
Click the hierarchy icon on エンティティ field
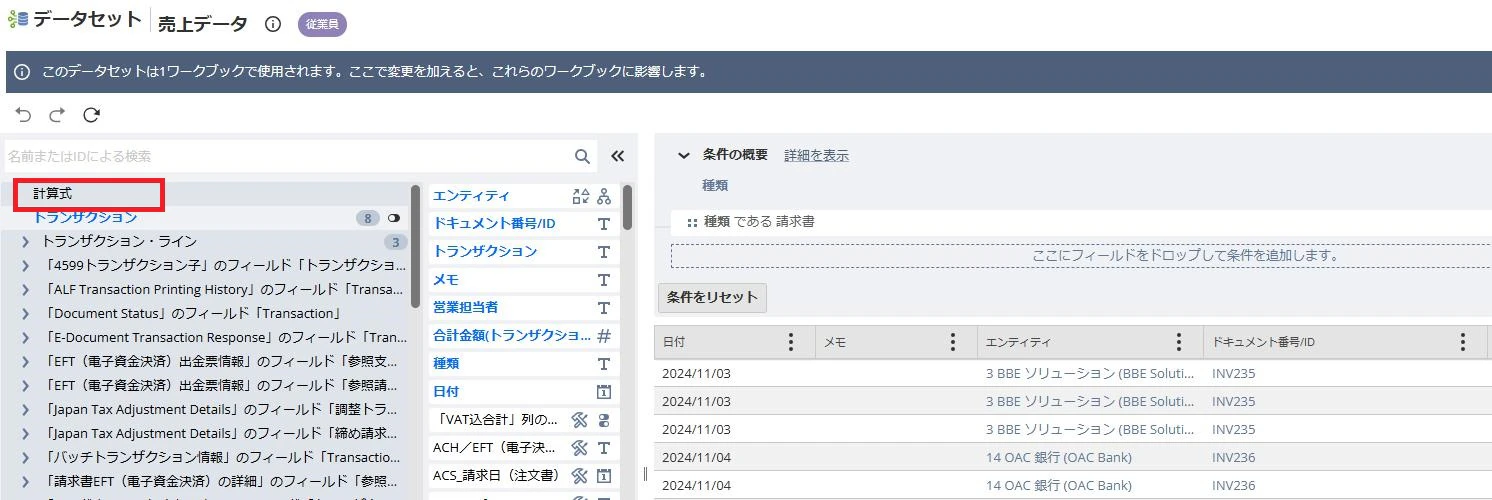click(x=603, y=196)
